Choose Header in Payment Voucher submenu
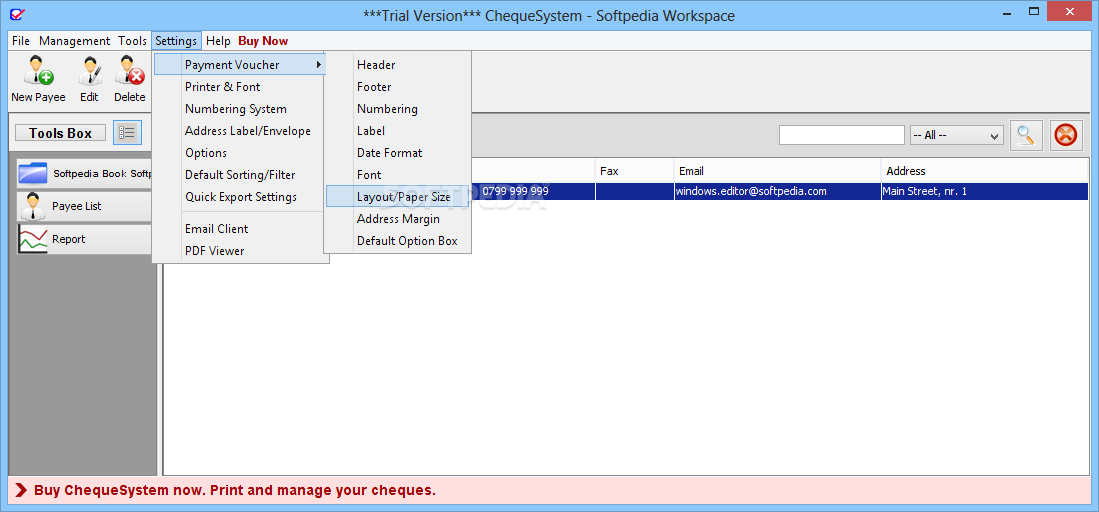The image size is (1099, 512). 397,65
